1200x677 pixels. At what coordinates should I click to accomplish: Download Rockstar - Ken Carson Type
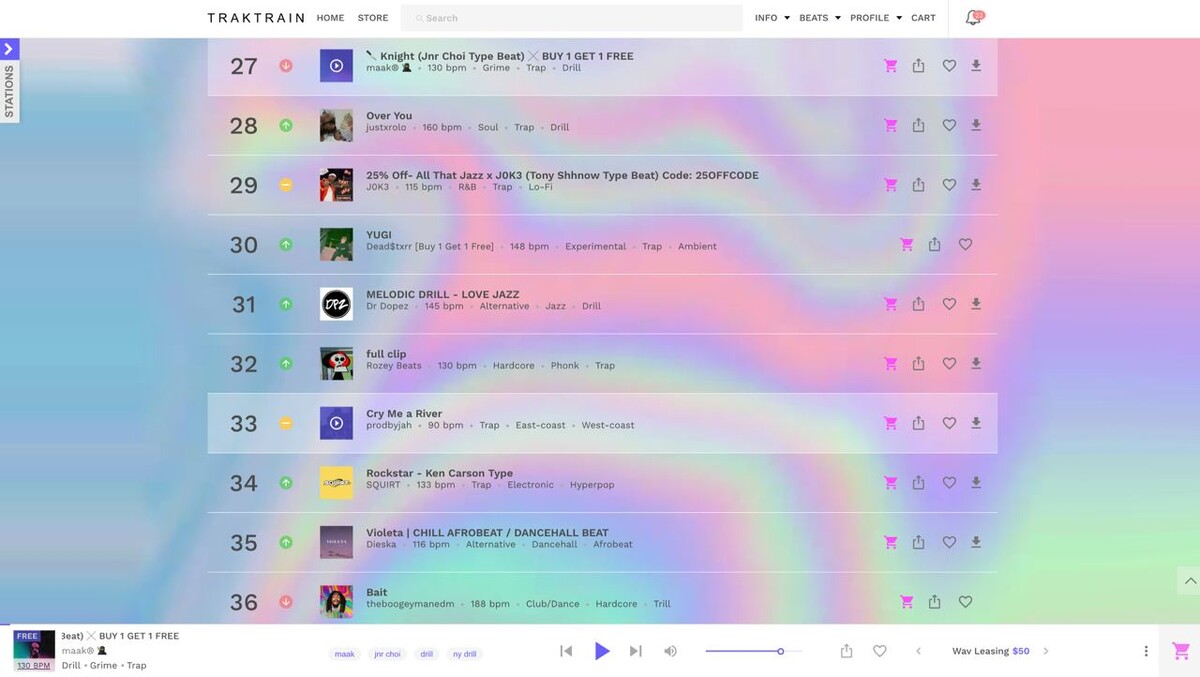[x=976, y=483]
